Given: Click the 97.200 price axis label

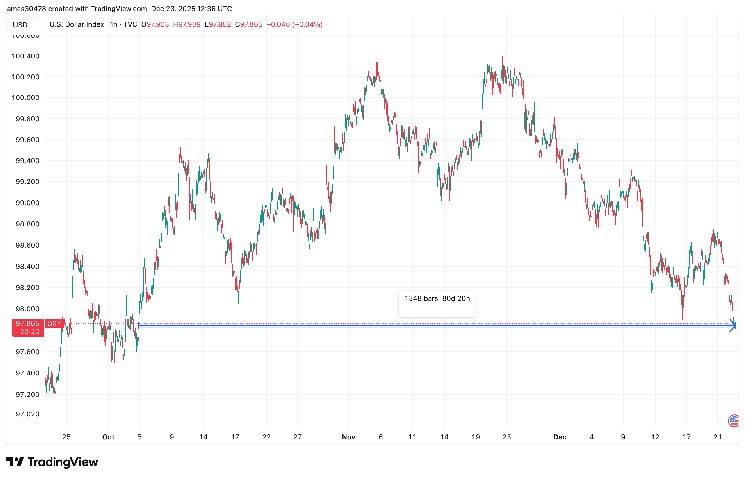Looking at the screenshot, I should (27, 394).
